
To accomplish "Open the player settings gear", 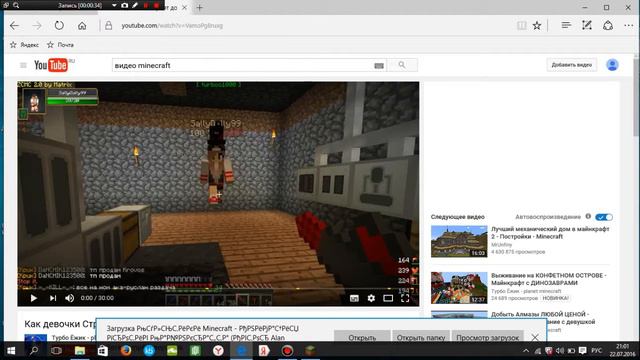I will pos(371,298).
